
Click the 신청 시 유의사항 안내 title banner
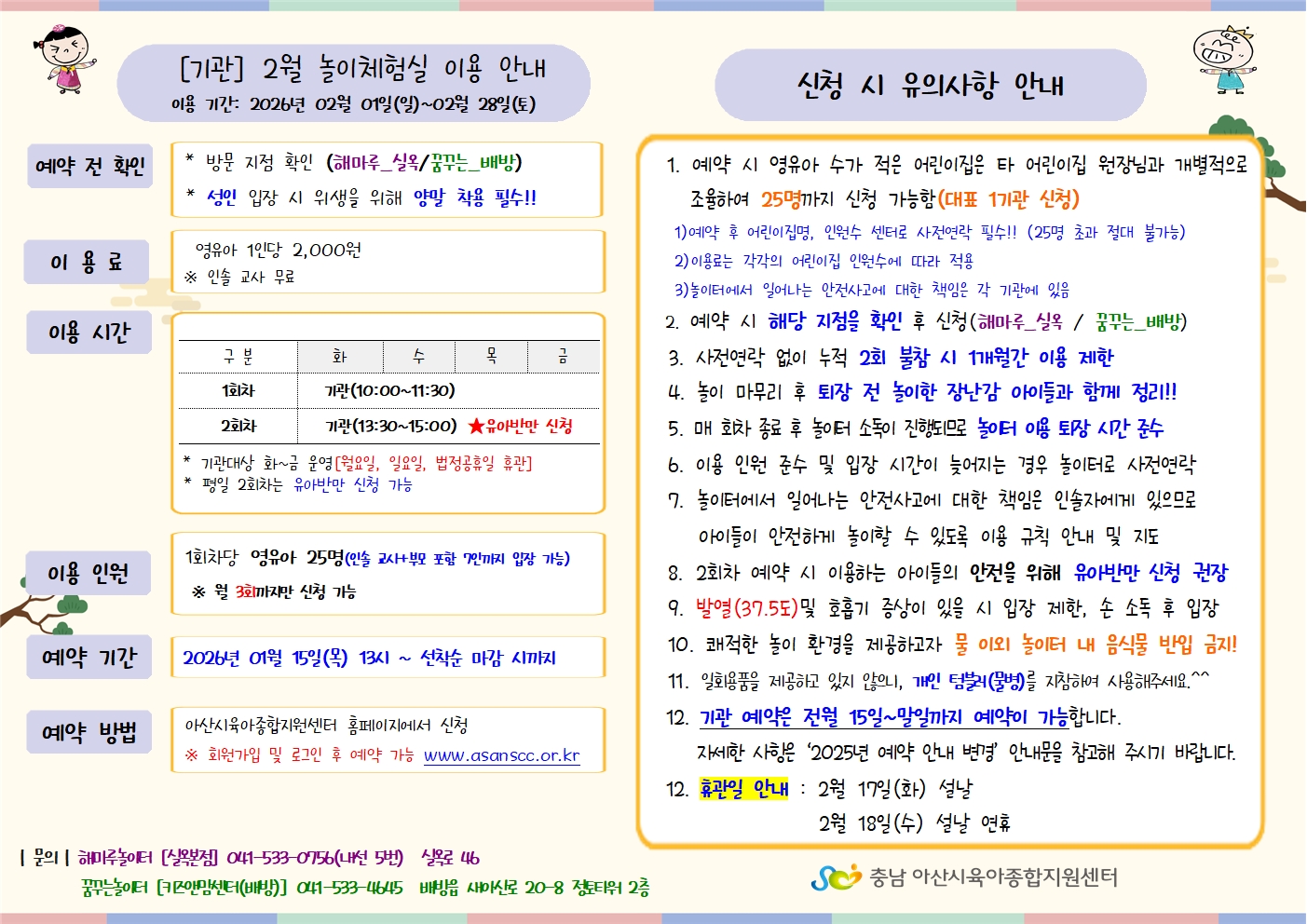(930, 86)
